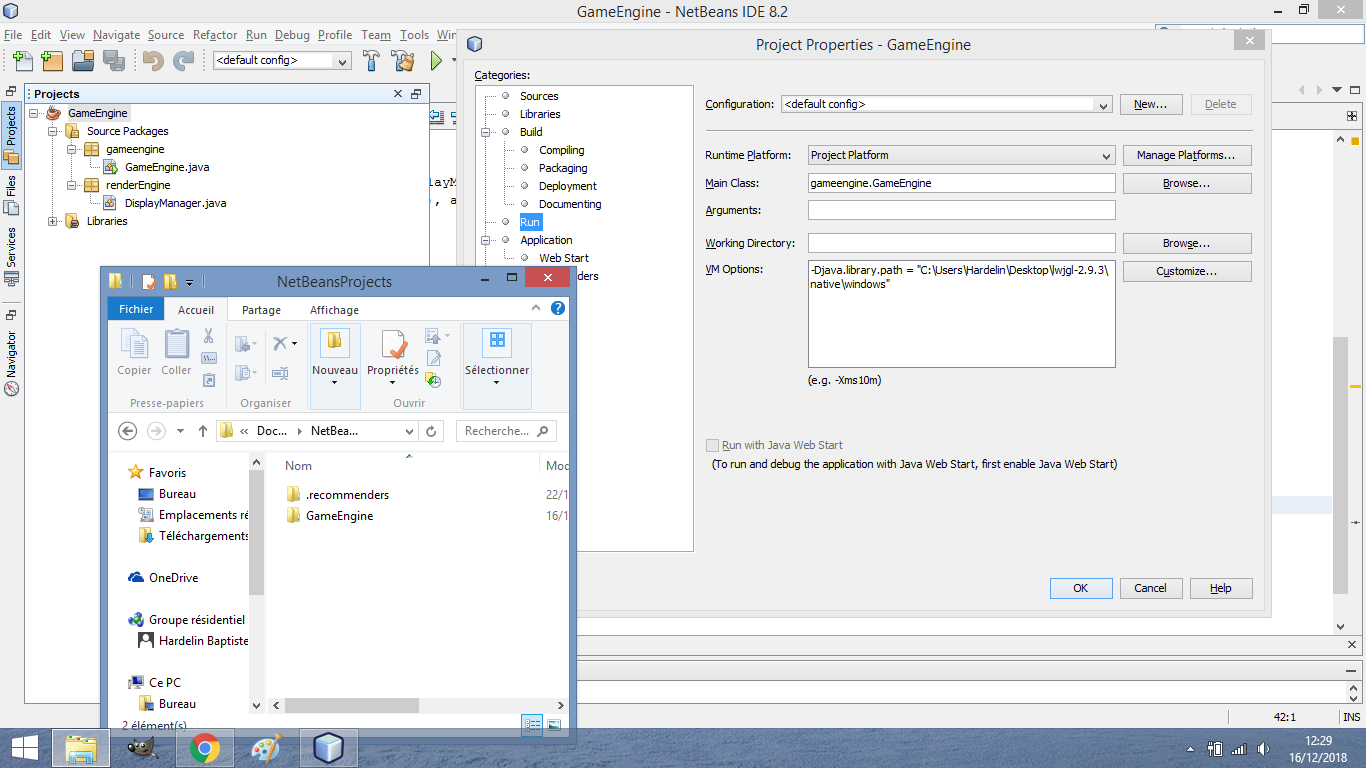Screen dimensions: 1366x768
Task: Open toolbar default config dropdown
Action: click(x=343, y=61)
